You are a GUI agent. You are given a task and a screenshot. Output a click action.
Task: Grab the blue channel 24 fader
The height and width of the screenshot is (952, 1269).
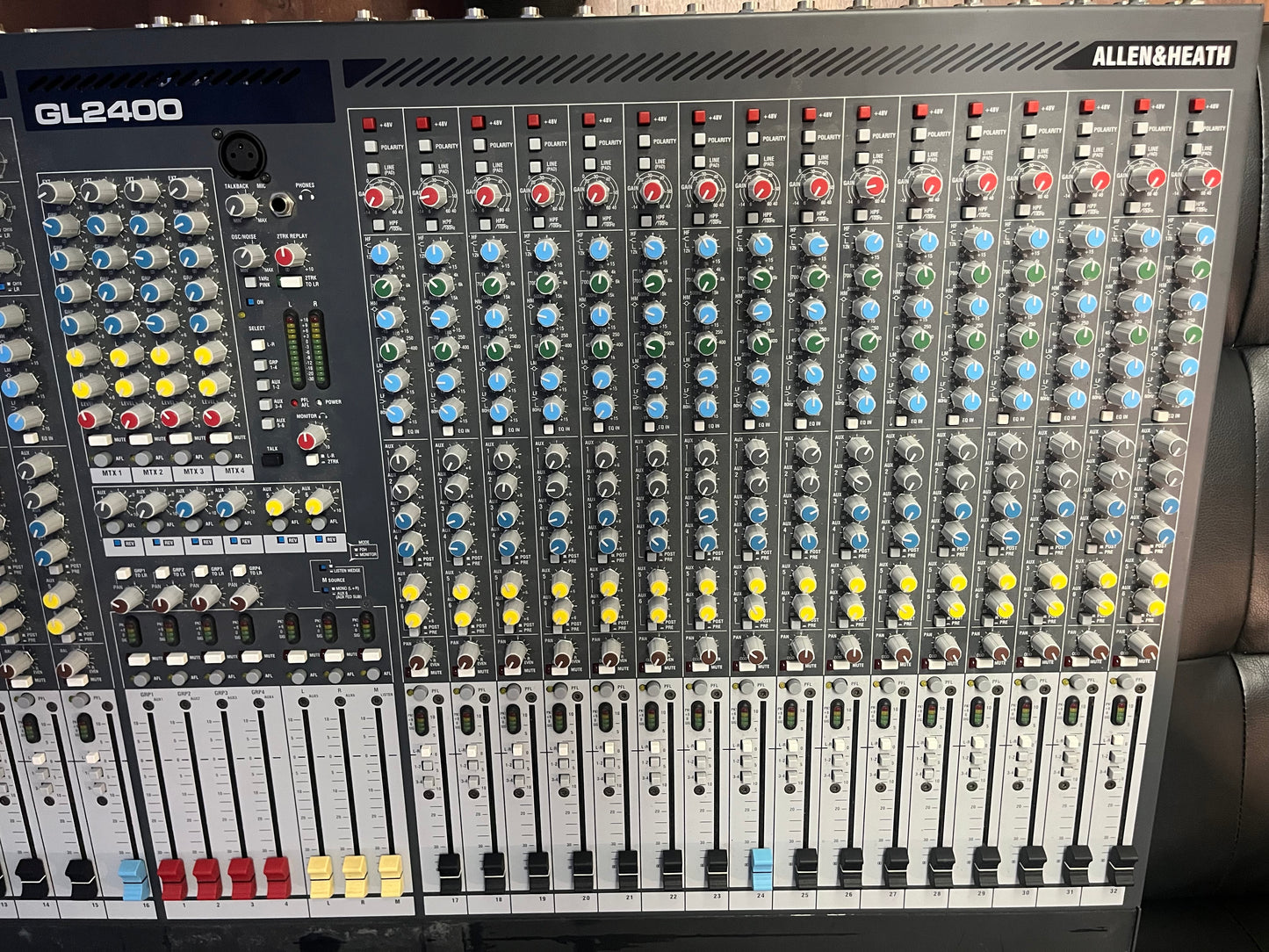point(761,863)
